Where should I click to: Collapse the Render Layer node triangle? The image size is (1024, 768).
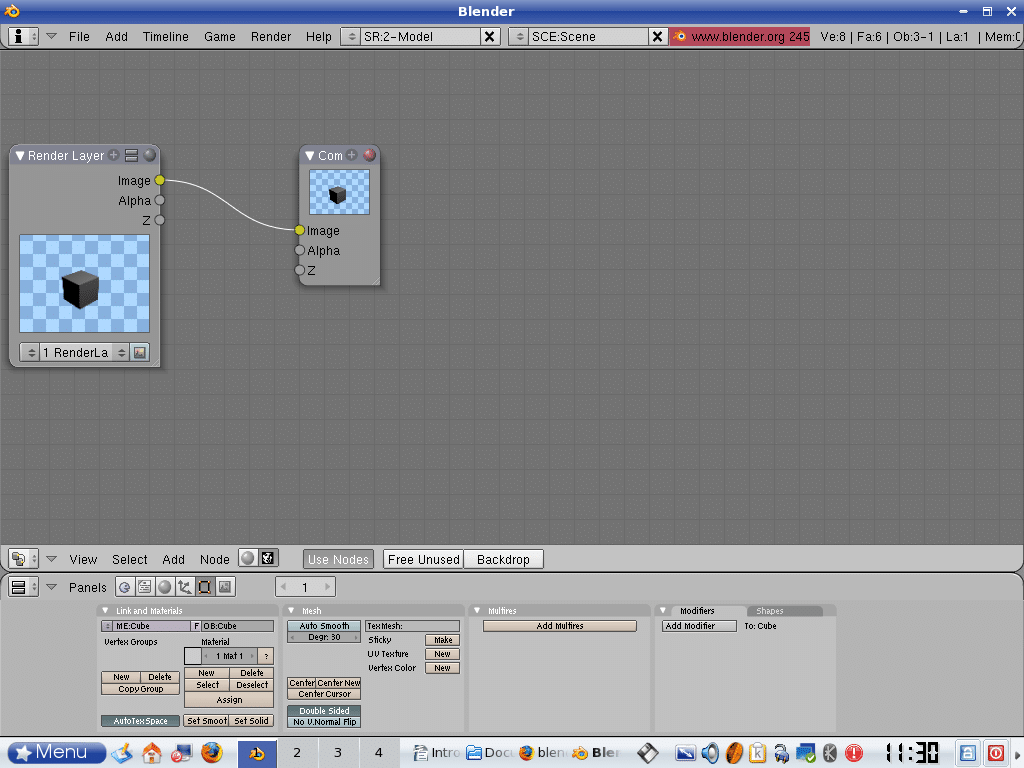(20, 156)
